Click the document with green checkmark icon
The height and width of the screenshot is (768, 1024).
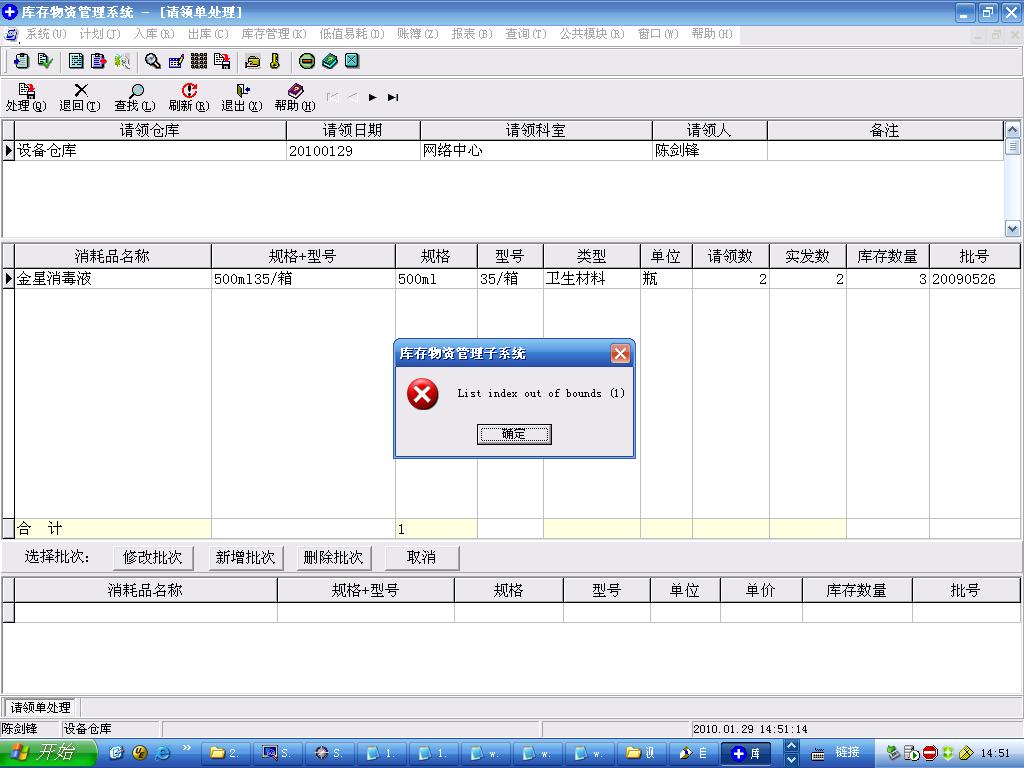pyautogui.click(x=45, y=61)
